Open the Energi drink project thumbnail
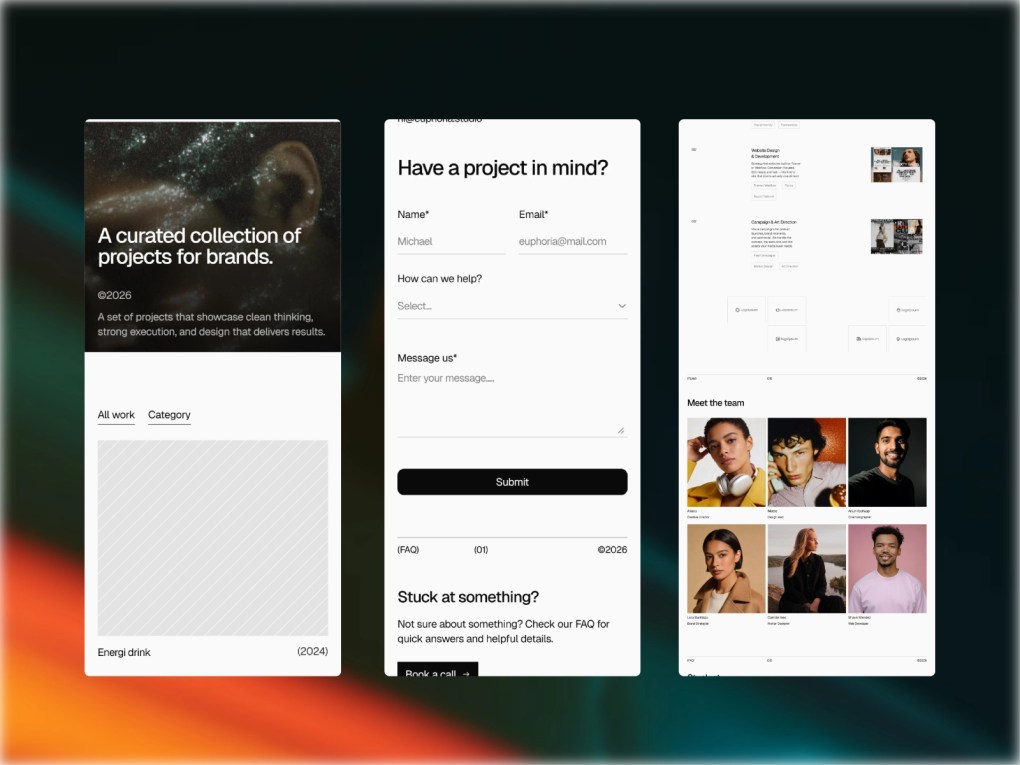The image size is (1020, 765). click(213, 538)
